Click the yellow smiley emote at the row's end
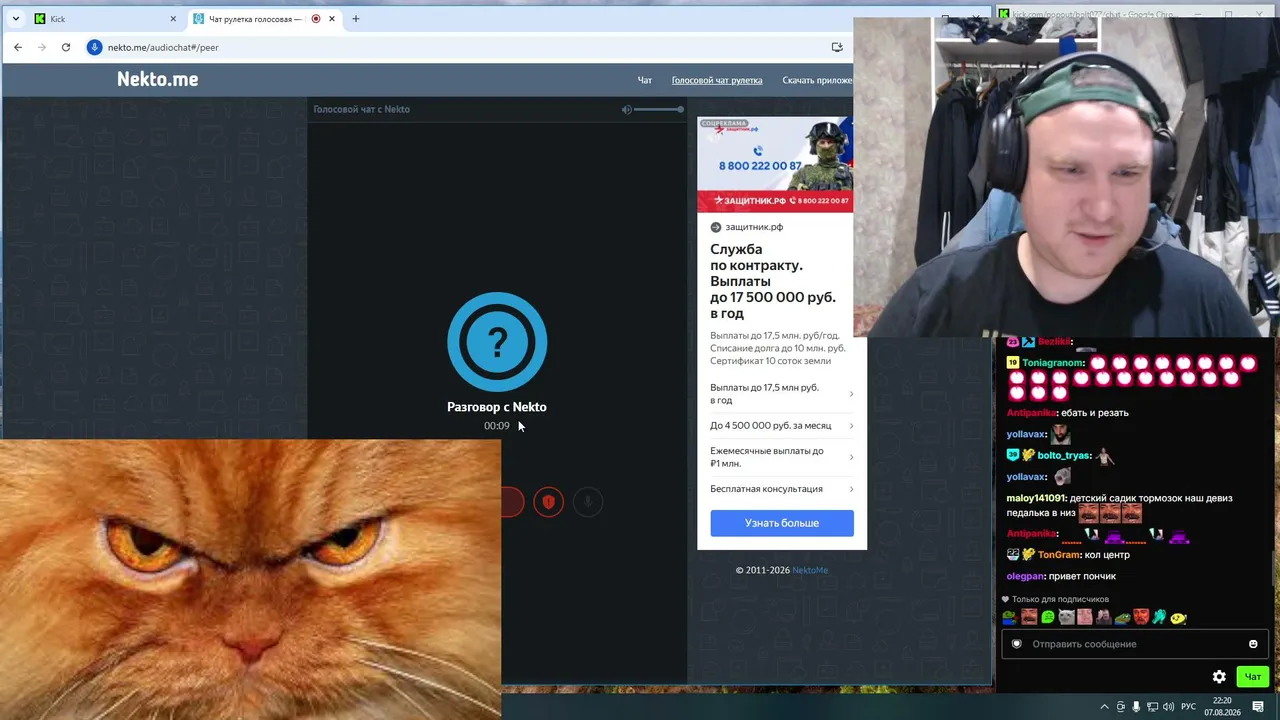The width and height of the screenshot is (1280, 720). click(x=1178, y=617)
